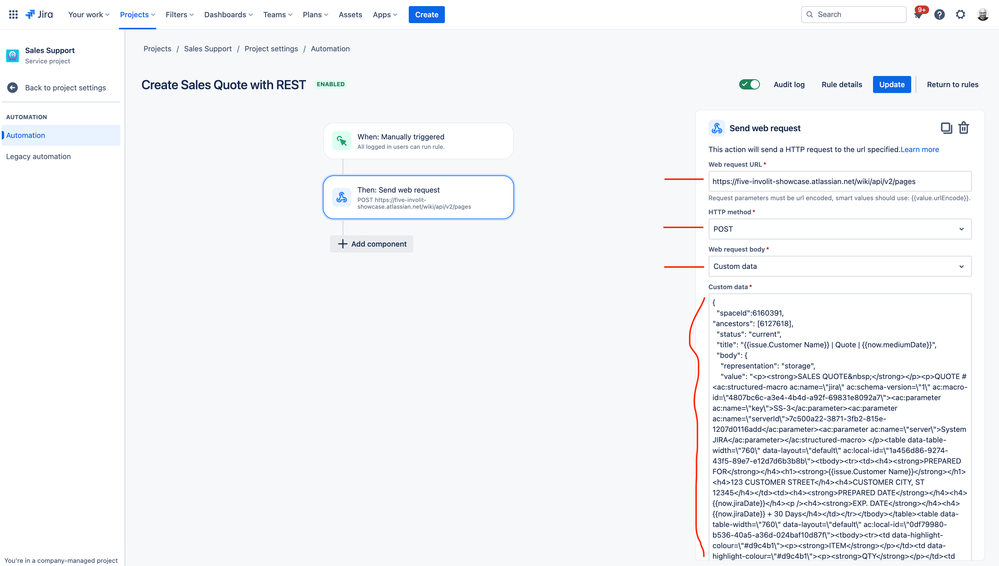
Task: Open the Web request body dropdown
Action: (840, 266)
